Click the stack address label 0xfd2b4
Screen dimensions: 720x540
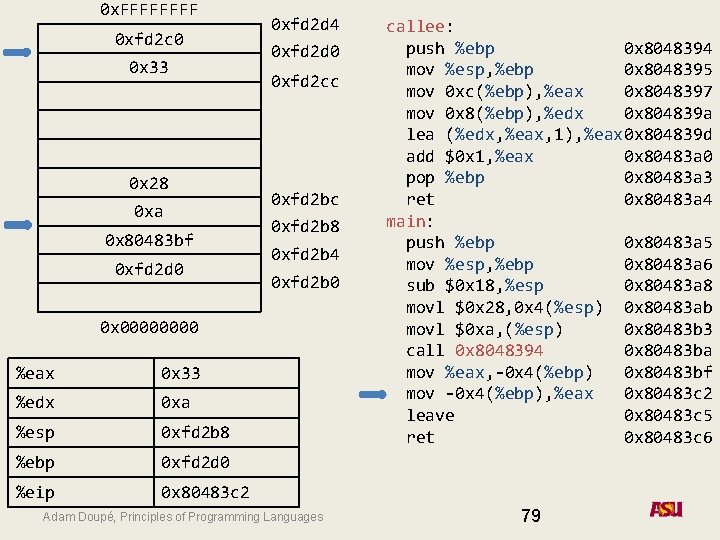(305, 254)
